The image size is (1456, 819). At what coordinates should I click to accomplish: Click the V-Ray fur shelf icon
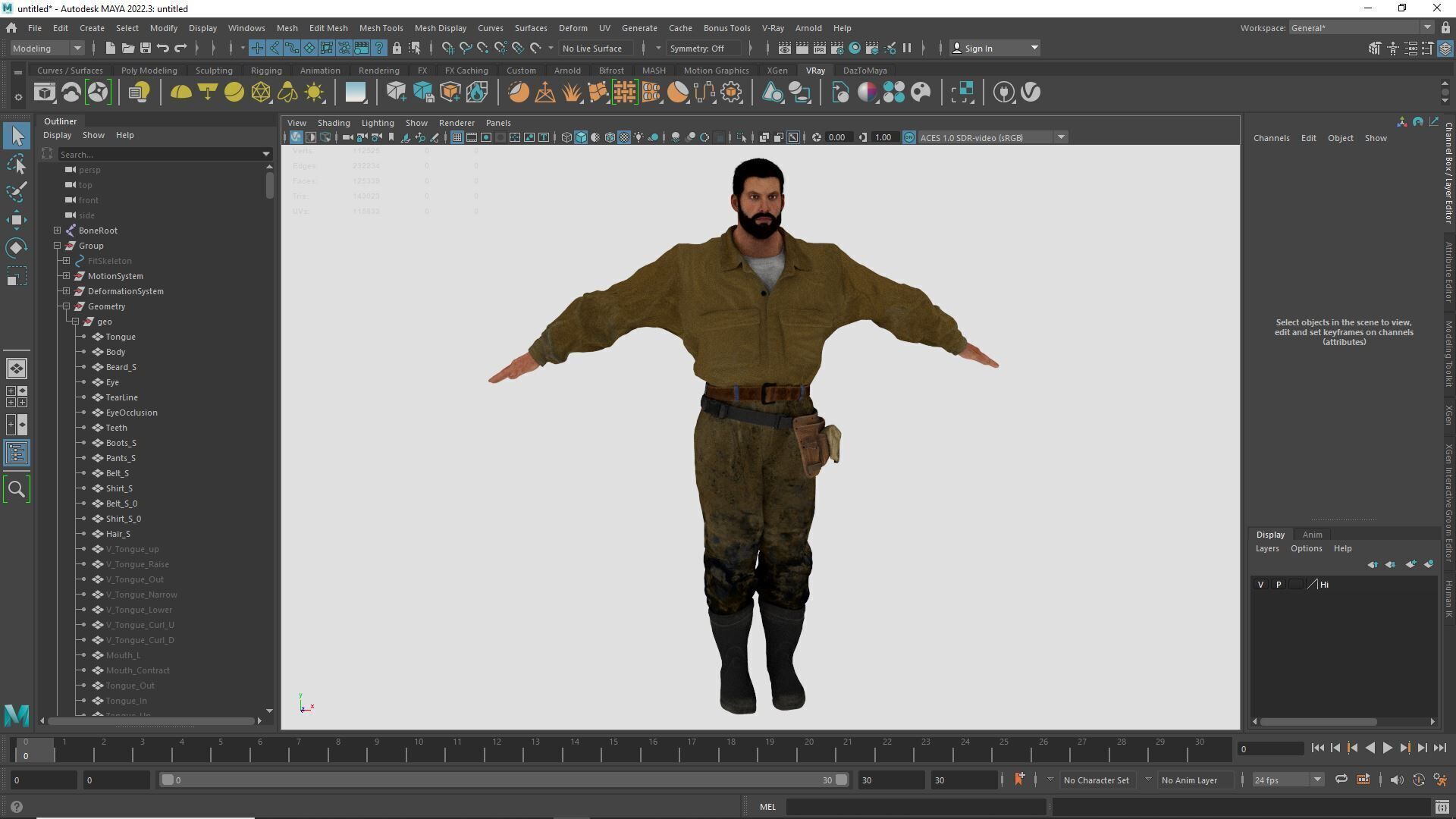572,93
